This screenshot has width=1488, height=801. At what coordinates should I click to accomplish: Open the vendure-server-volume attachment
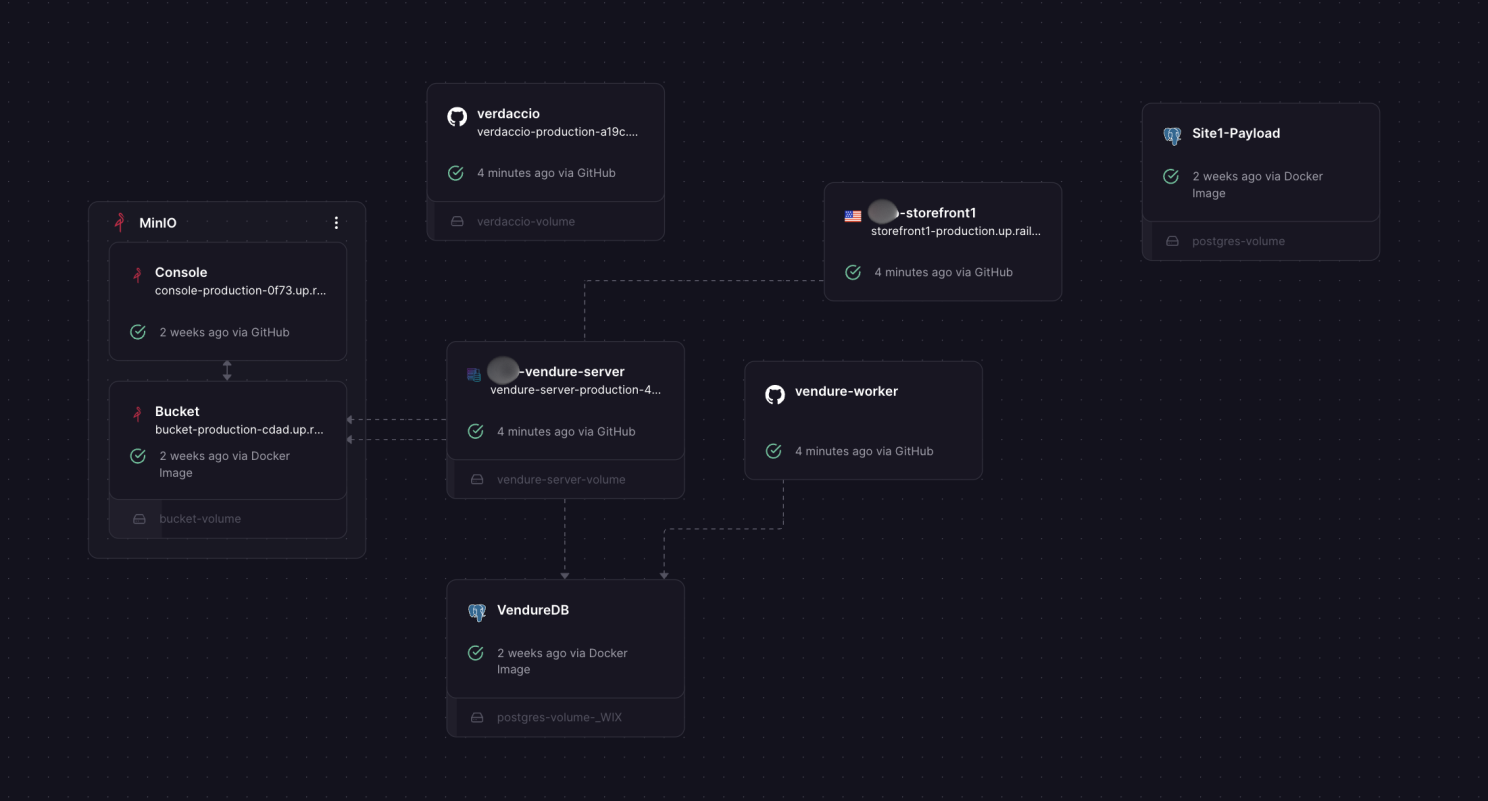[560, 479]
